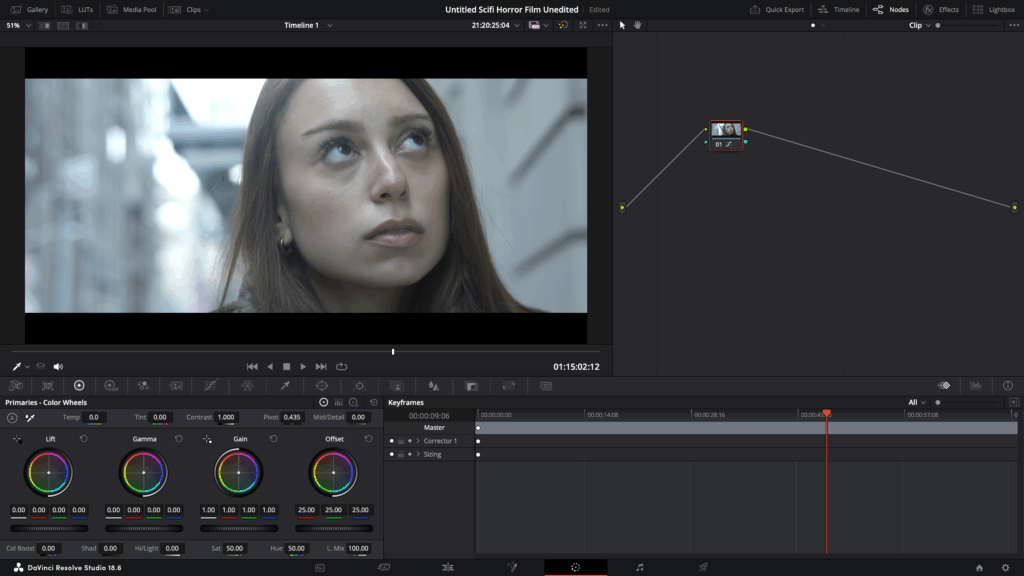Open the Curves palette

[x=211, y=385]
